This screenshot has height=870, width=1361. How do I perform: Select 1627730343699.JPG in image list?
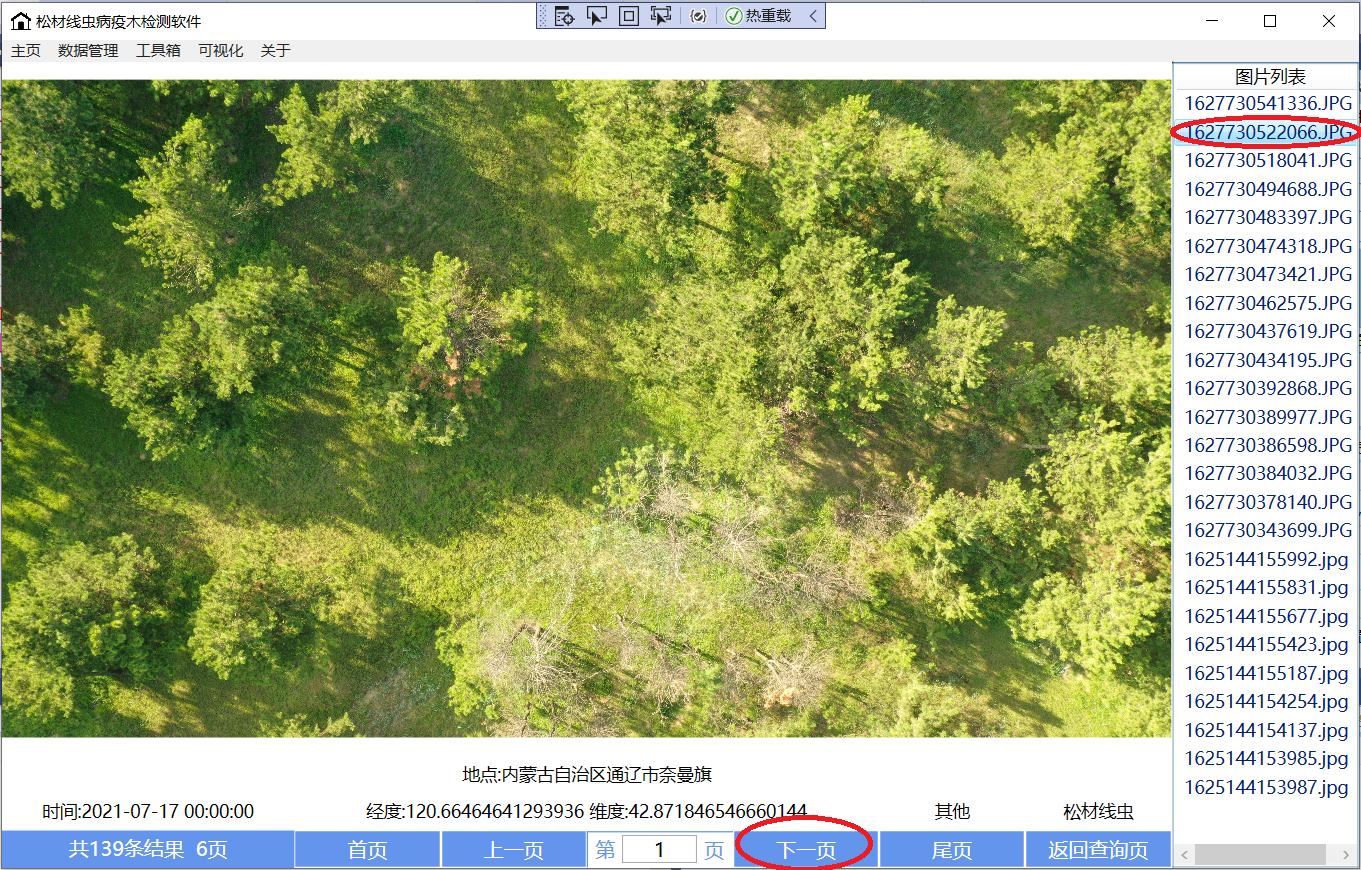tap(1267, 530)
